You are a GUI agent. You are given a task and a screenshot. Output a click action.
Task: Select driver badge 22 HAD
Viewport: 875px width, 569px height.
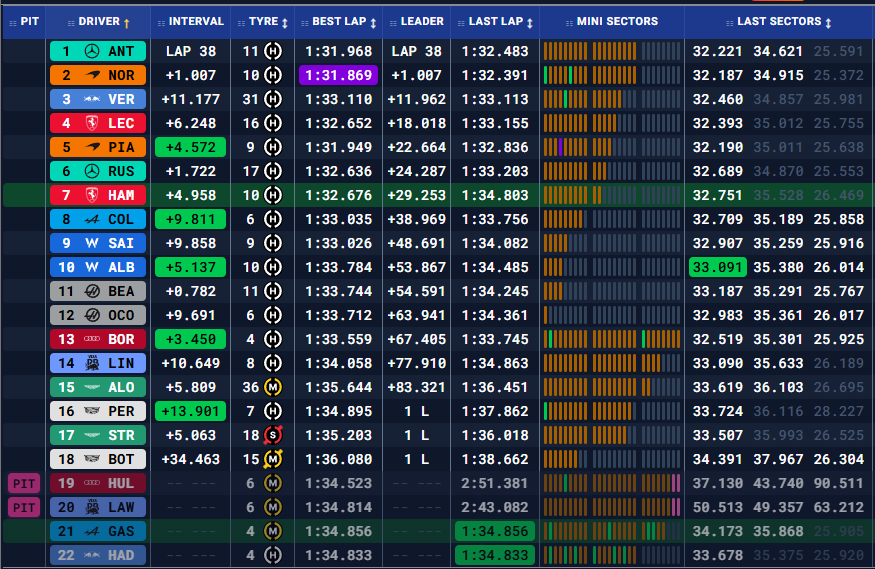click(x=98, y=555)
